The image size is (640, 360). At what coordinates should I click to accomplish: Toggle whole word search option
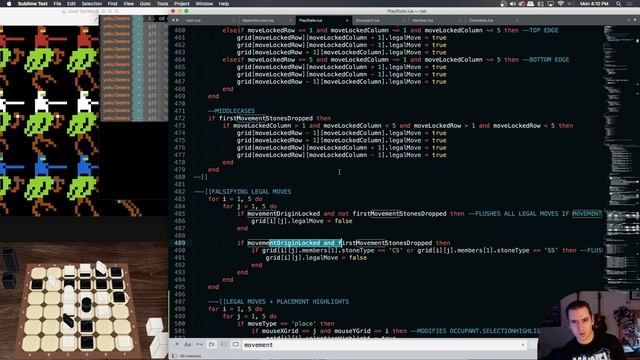tap(200, 345)
